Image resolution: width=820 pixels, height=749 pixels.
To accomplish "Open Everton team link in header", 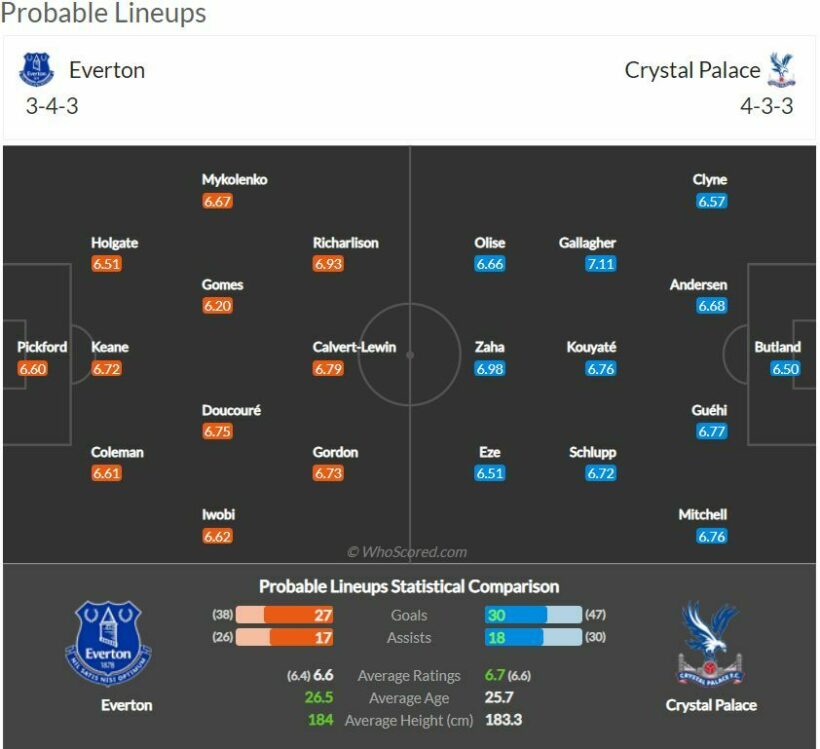I will pos(107,70).
